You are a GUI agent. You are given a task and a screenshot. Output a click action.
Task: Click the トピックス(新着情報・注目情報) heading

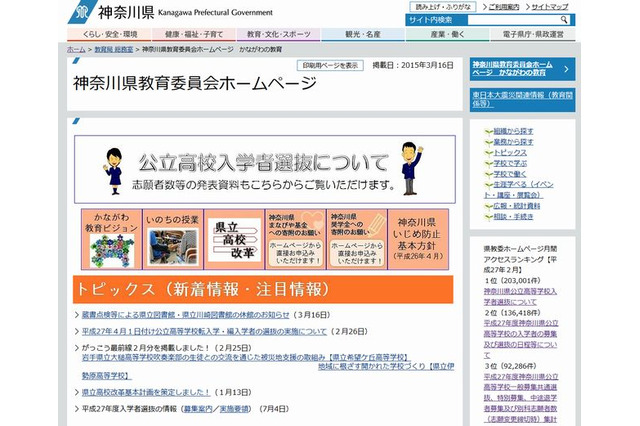(263, 289)
